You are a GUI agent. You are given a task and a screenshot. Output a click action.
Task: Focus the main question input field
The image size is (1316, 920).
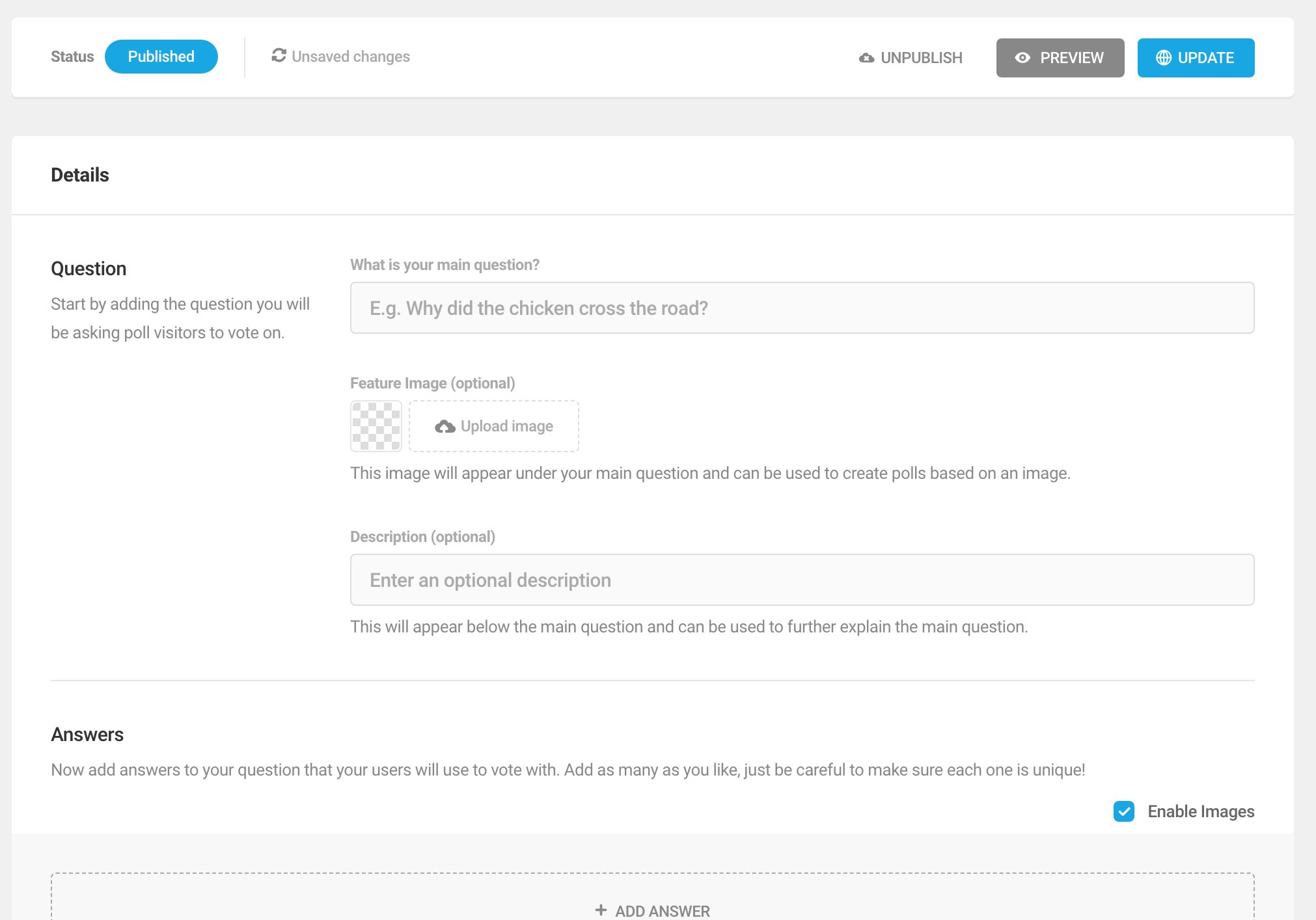pyautogui.click(x=802, y=308)
